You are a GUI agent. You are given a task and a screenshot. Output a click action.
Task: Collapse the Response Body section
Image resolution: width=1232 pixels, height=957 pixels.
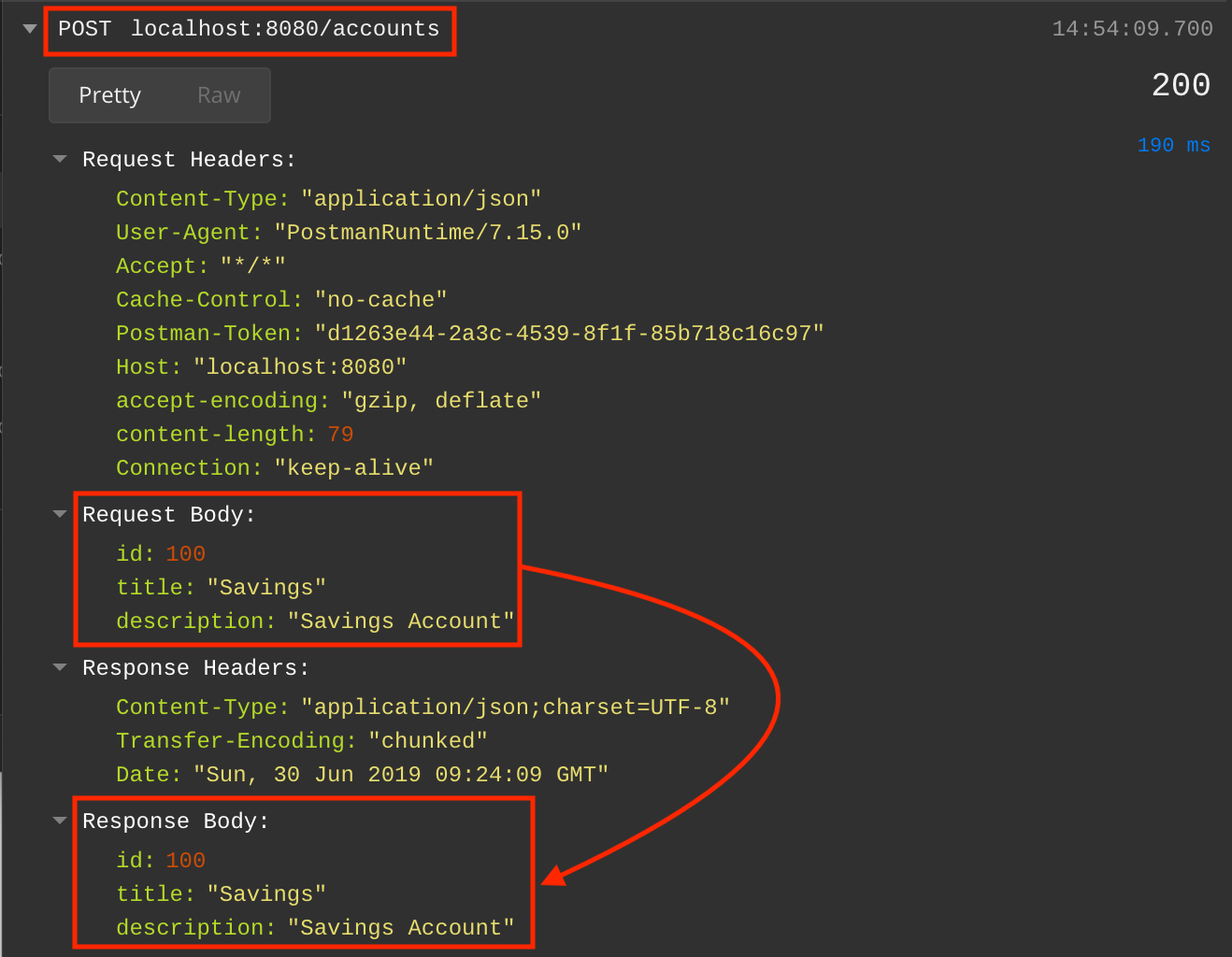point(59,821)
